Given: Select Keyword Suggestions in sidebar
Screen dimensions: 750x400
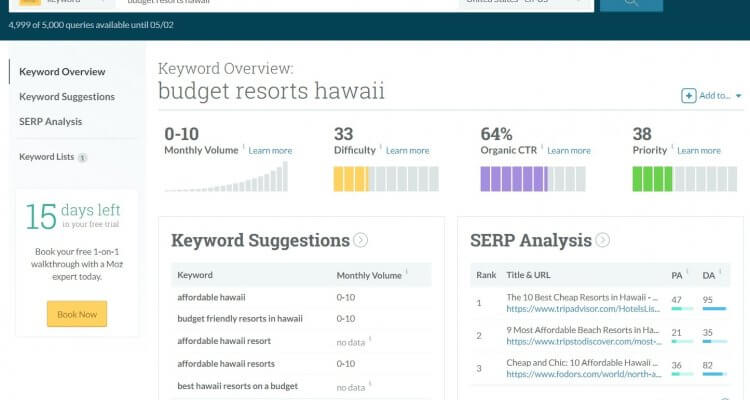Looking at the screenshot, I should [x=67, y=97].
